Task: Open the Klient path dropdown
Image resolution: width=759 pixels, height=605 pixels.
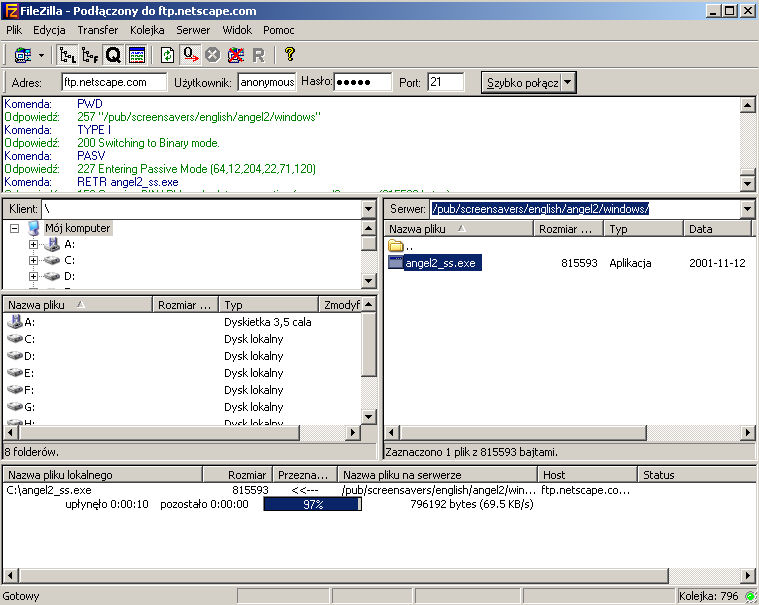Action: (368, 209)
